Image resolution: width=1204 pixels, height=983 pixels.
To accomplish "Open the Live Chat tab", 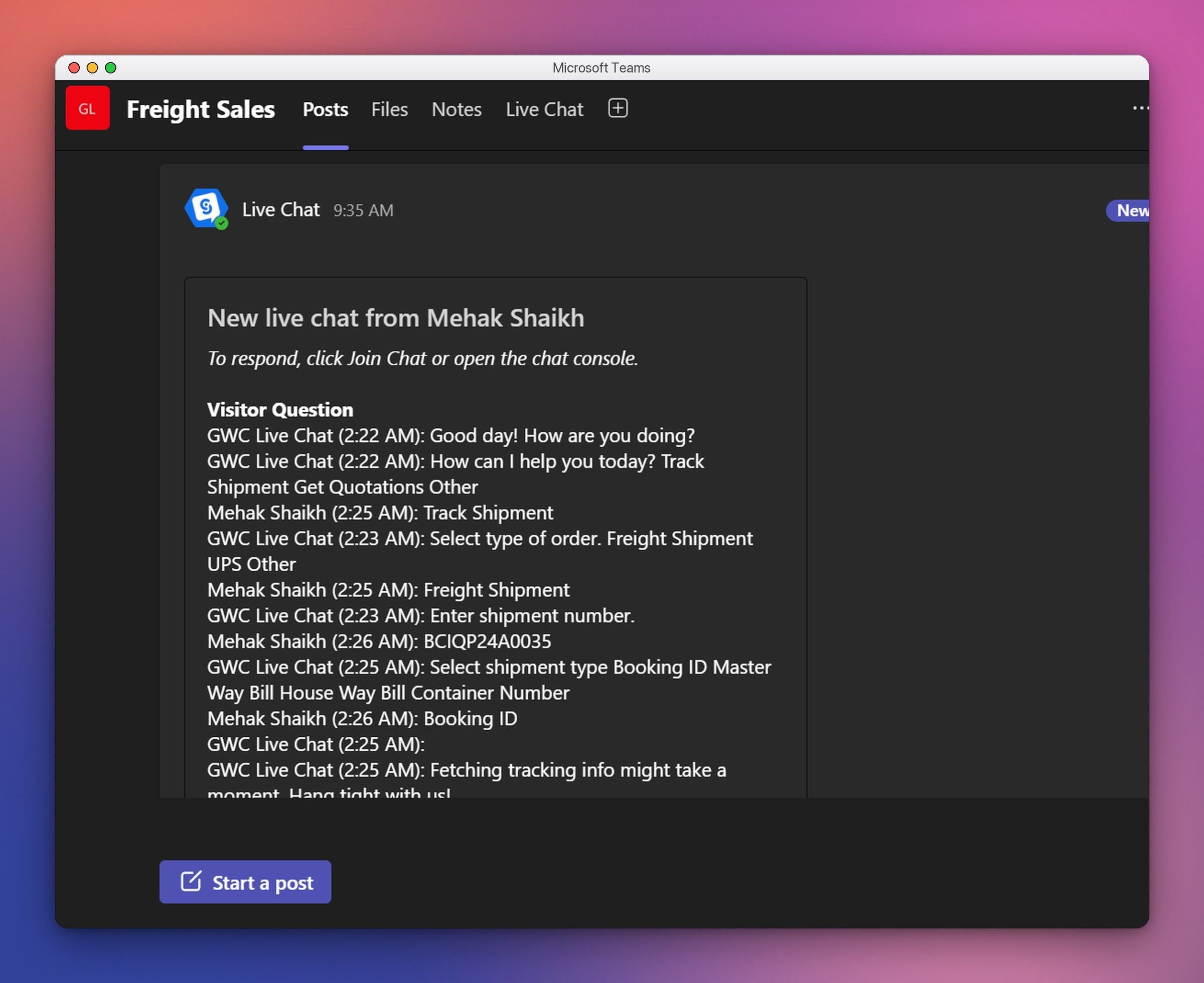I will pos(544,109).
